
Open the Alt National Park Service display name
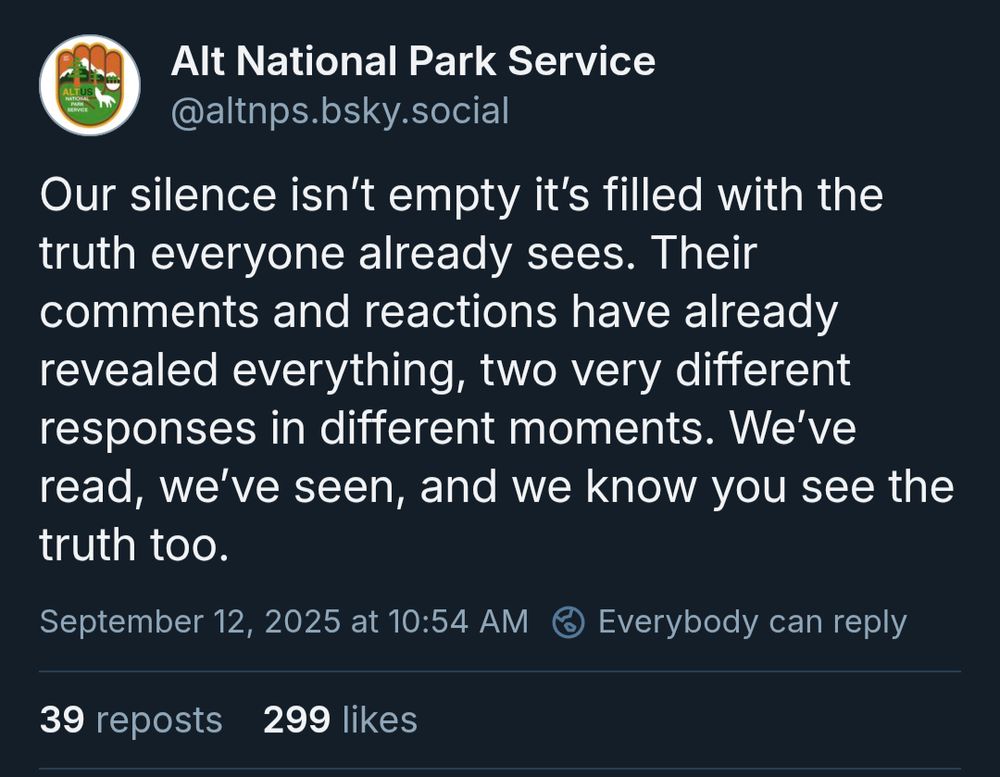pyautogui.click(x=413, y=62)
